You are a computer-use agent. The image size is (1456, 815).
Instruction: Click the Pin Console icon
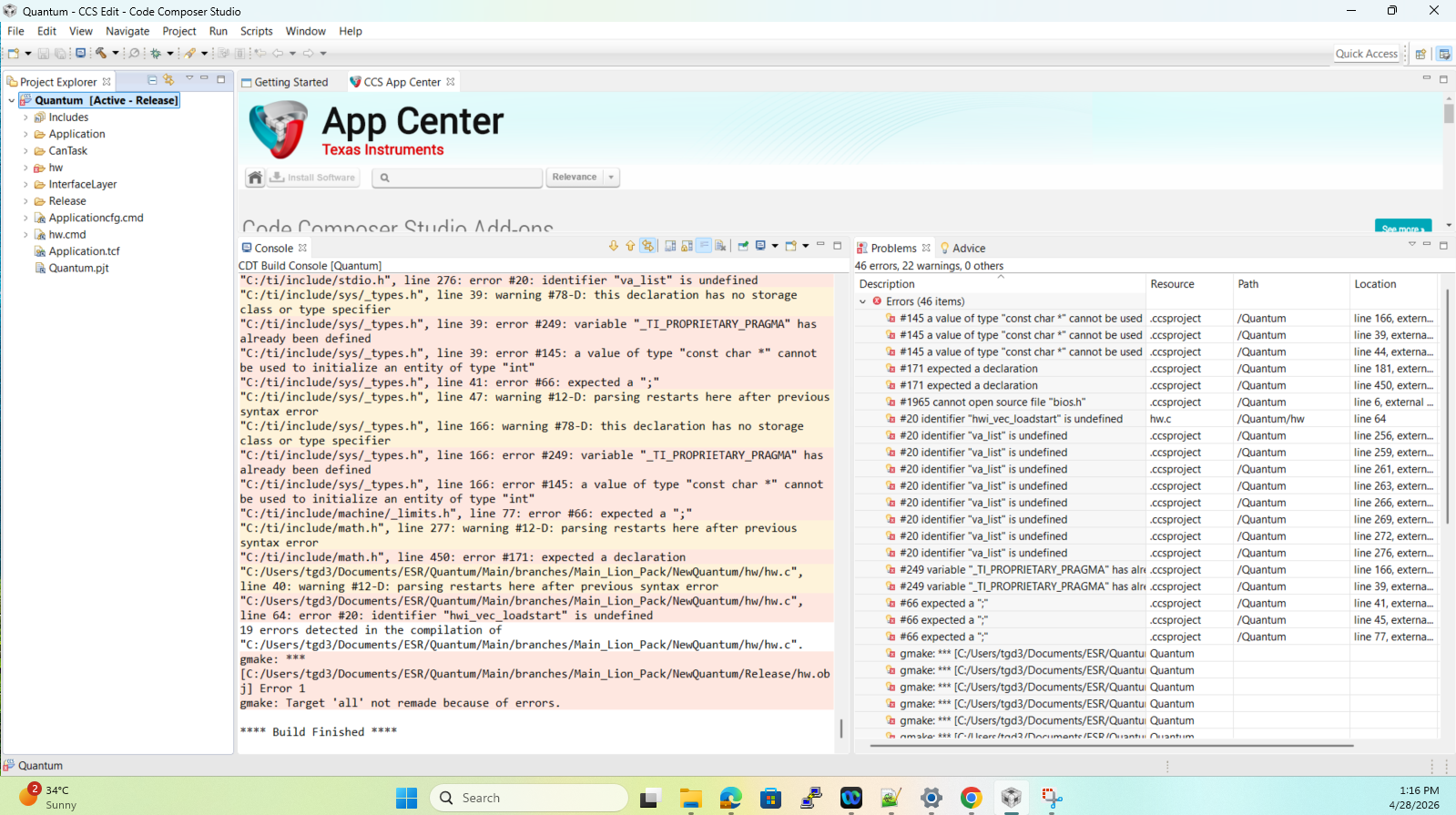coord(743,246)
